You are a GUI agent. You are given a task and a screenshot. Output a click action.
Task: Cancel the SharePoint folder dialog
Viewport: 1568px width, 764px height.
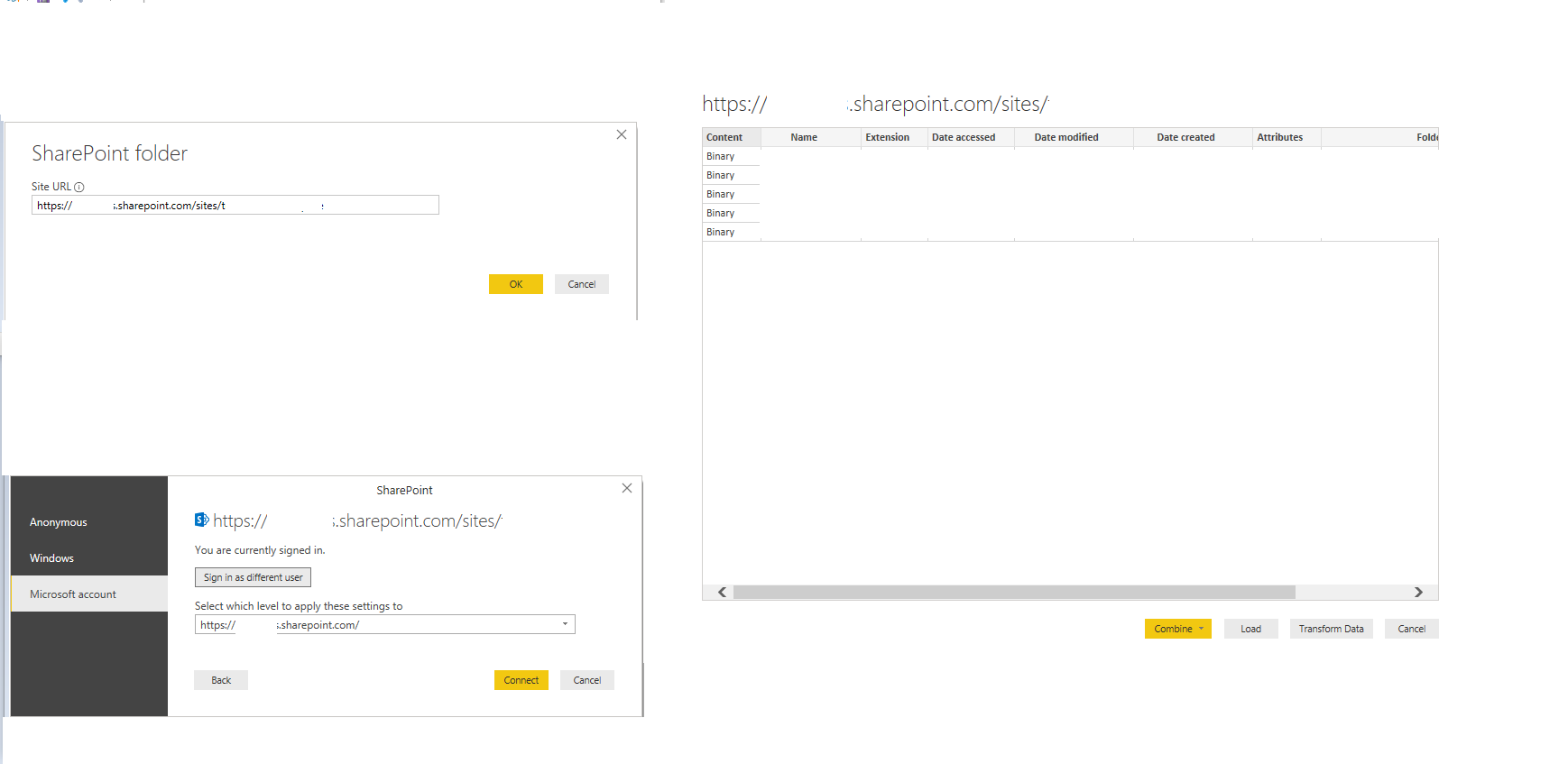pos(582,284)
